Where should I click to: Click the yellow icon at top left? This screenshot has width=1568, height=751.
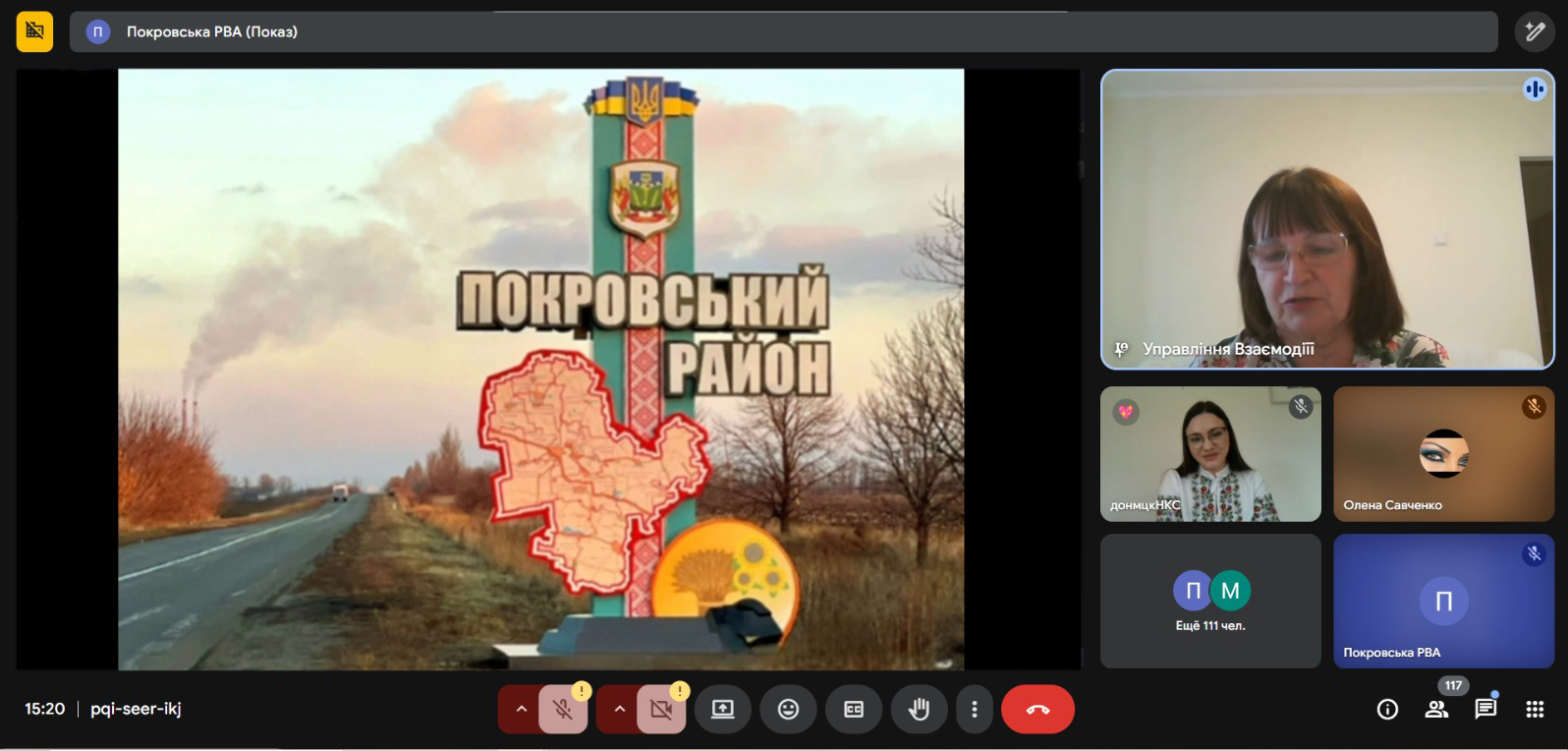[x=34, y=31]
